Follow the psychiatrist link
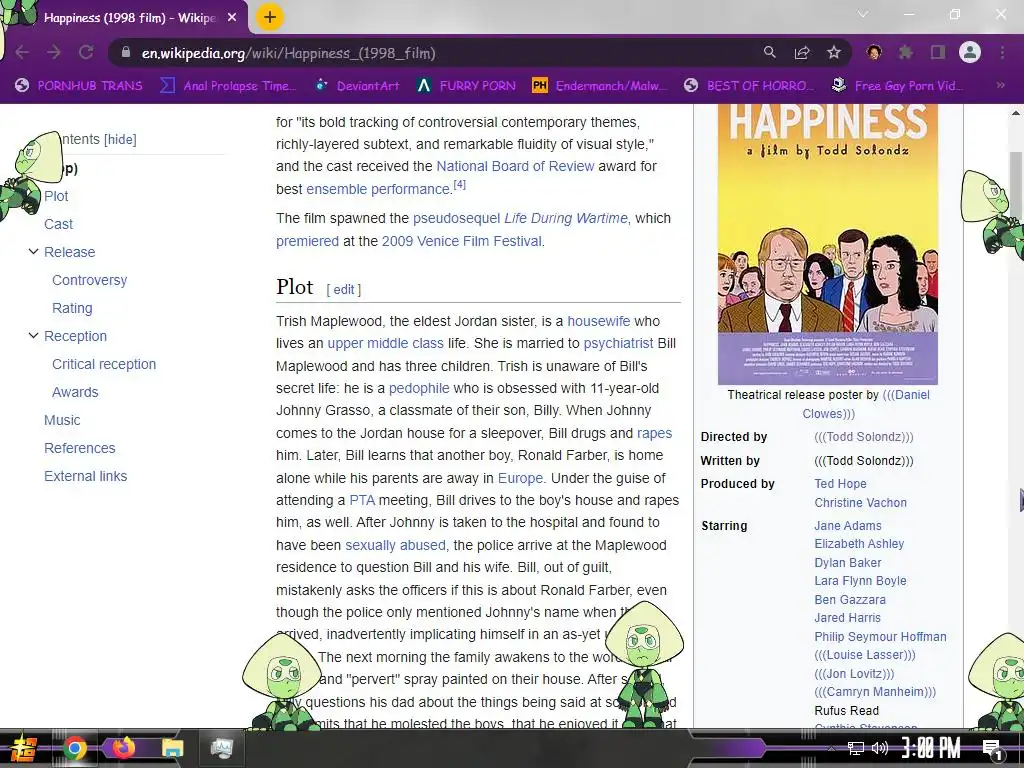Screen dimensions: 1024x768 pyautogui.click(x=618, y=344)
